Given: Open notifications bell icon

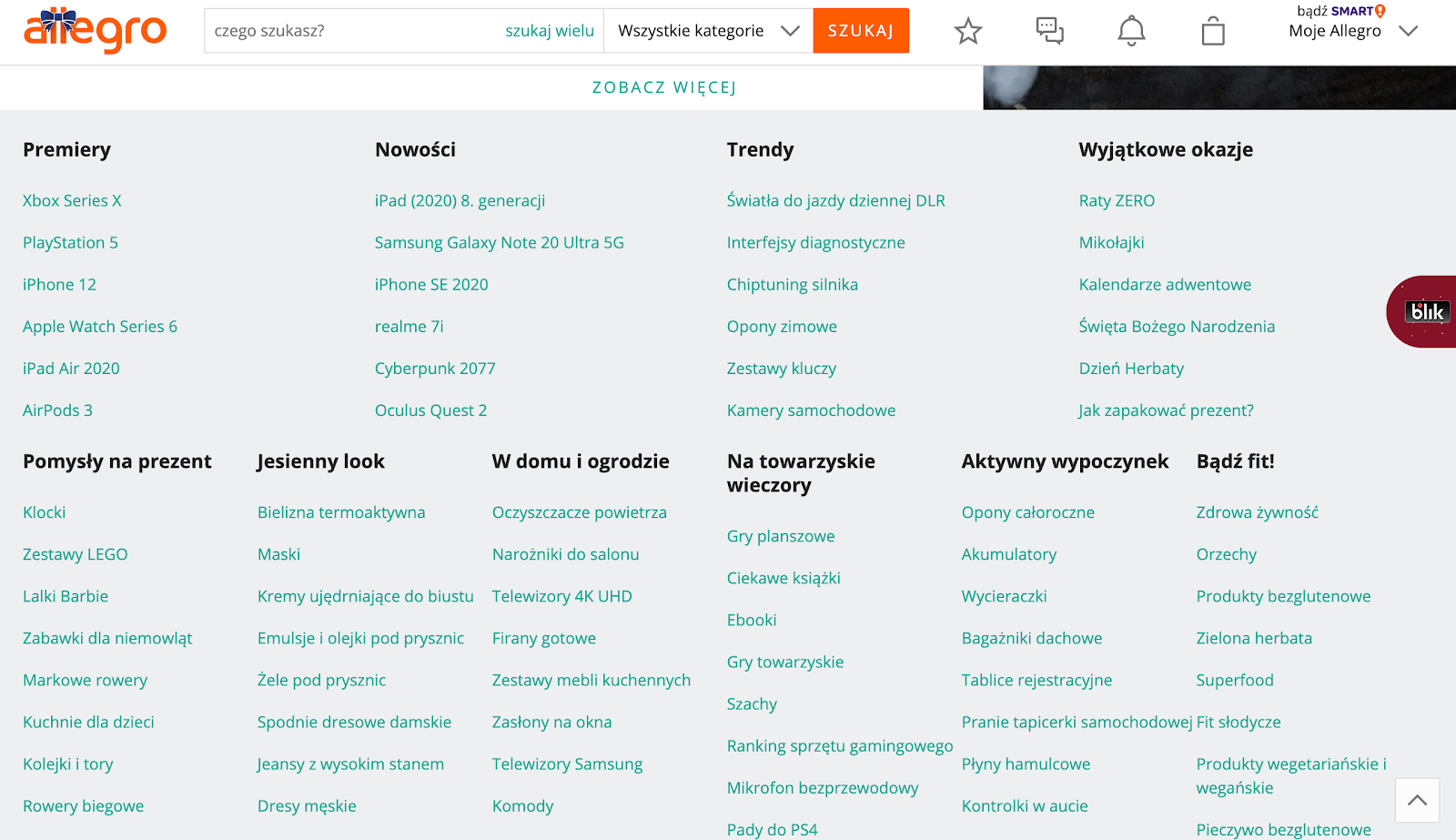Looking at the screenshot, I should pos(1131,31).
